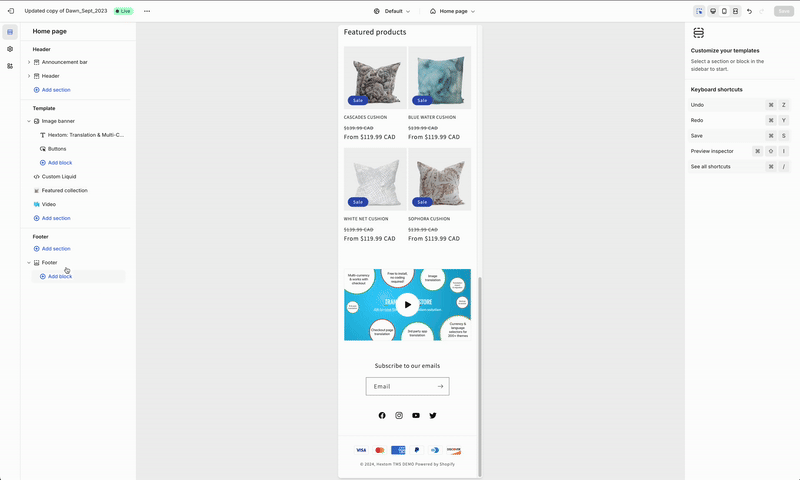Image resolution: width=800 pixels, height=480 pixels.
Task: Select the Announcement bar section
Action: pos(64,62)
